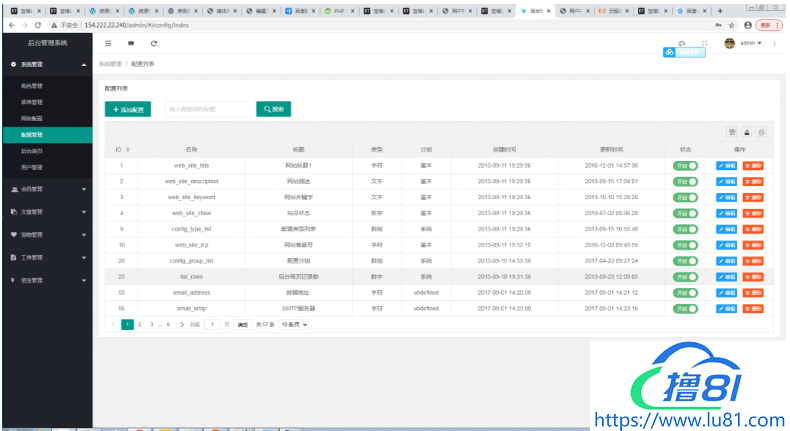Select 网站配置 in sidebar submenu
Image resolution: width=790 pixels, height=431 pixels.
click(32, 118)
